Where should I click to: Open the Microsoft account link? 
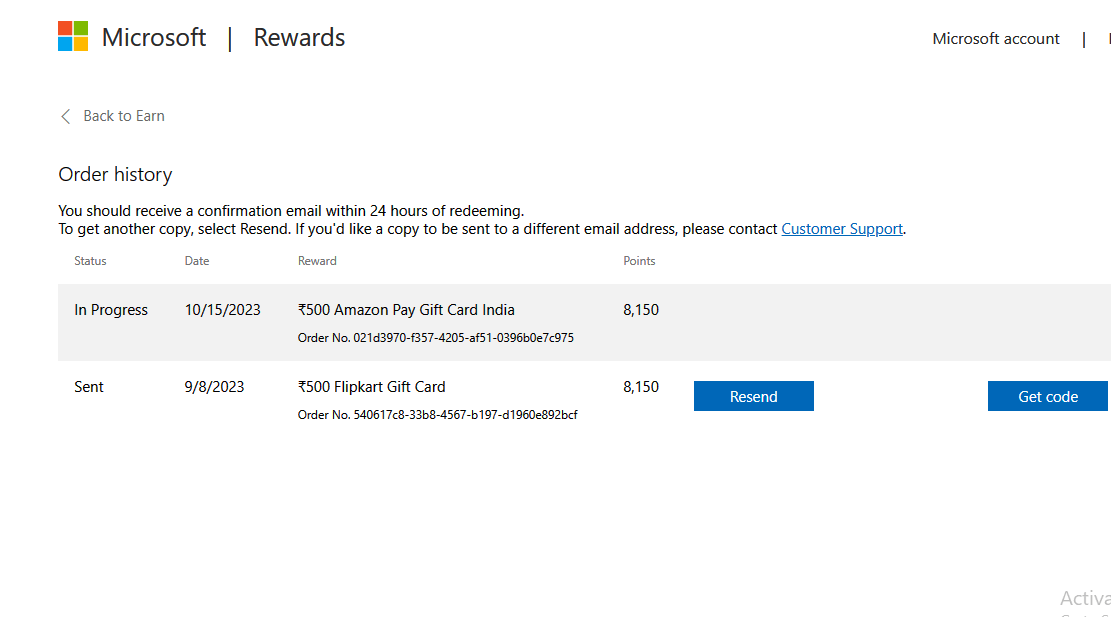pos(995,39)
